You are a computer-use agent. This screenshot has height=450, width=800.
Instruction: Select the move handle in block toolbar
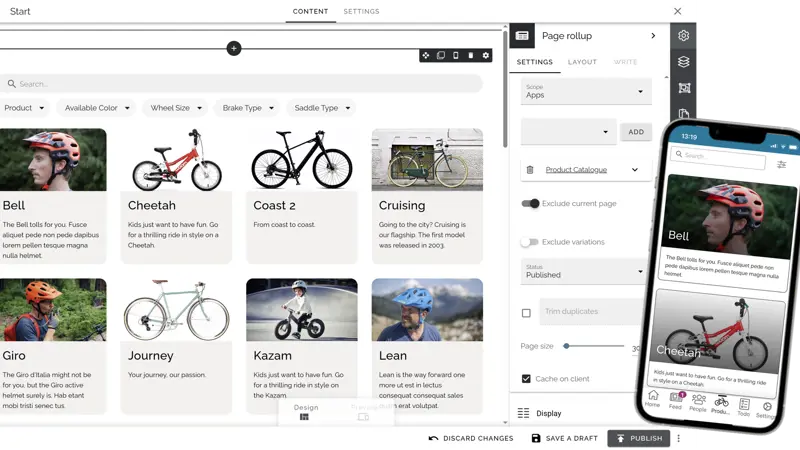426,55
